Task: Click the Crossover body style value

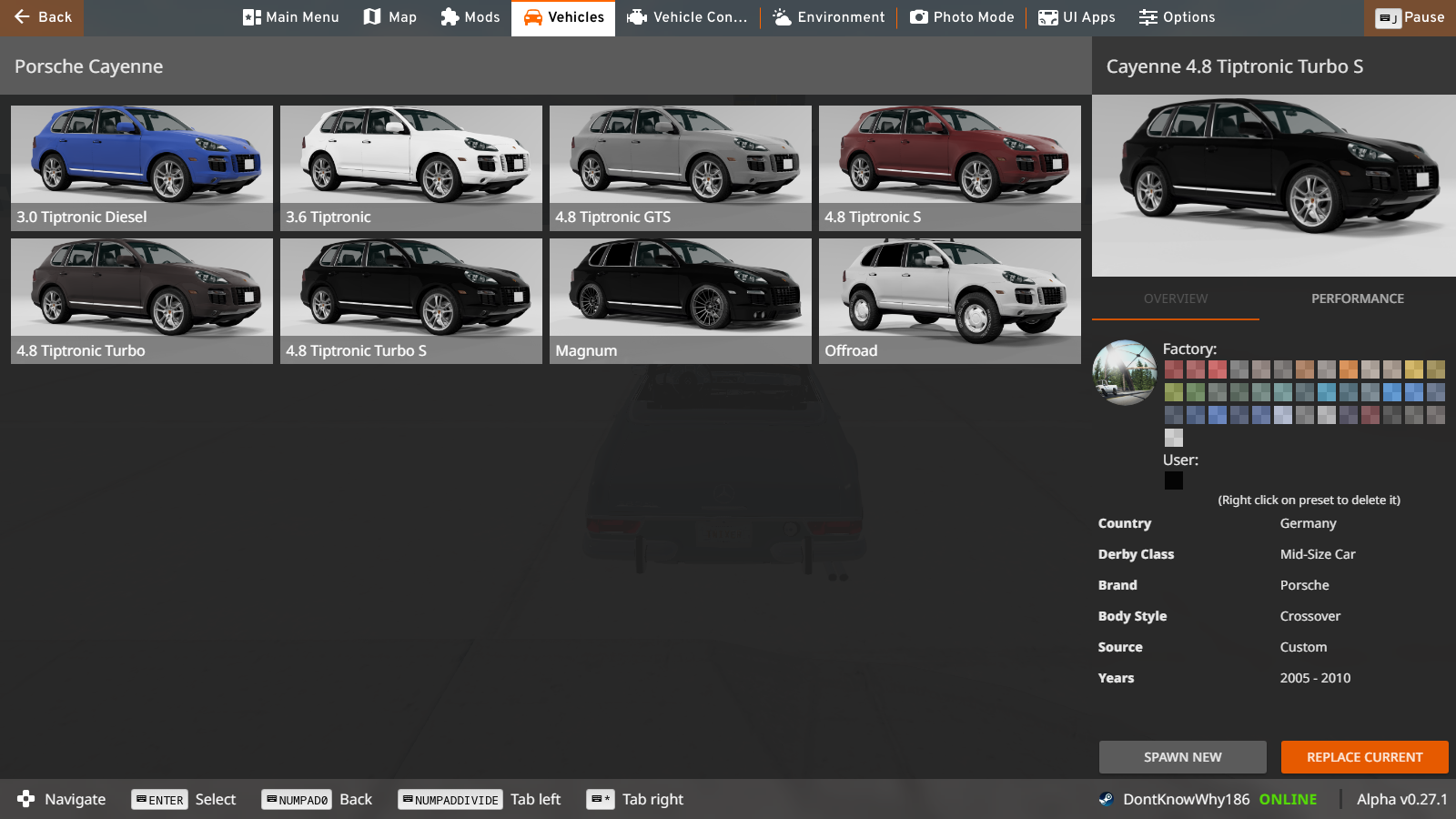Action: coord(1309,616)
